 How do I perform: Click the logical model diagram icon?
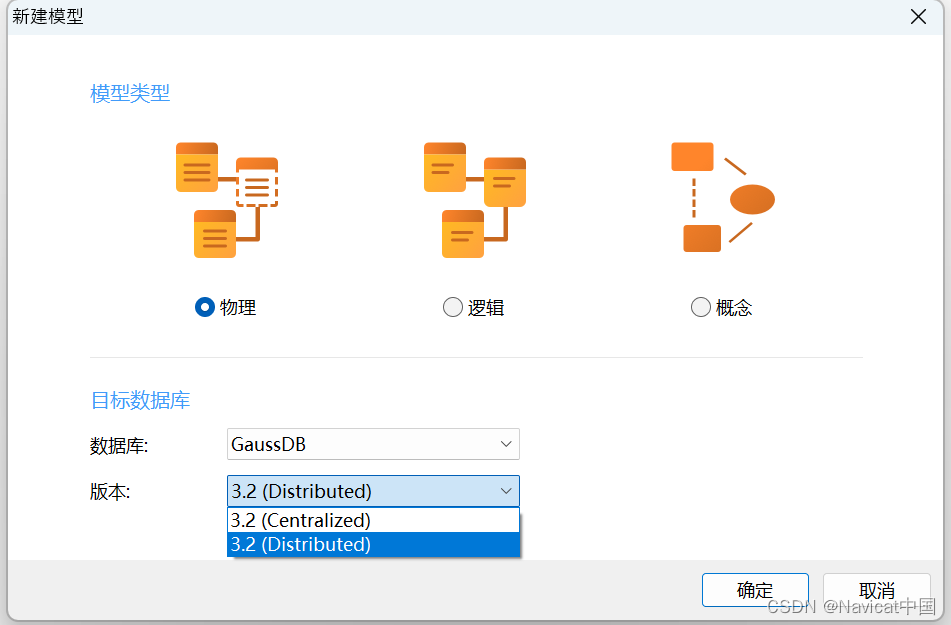point(475,200)
